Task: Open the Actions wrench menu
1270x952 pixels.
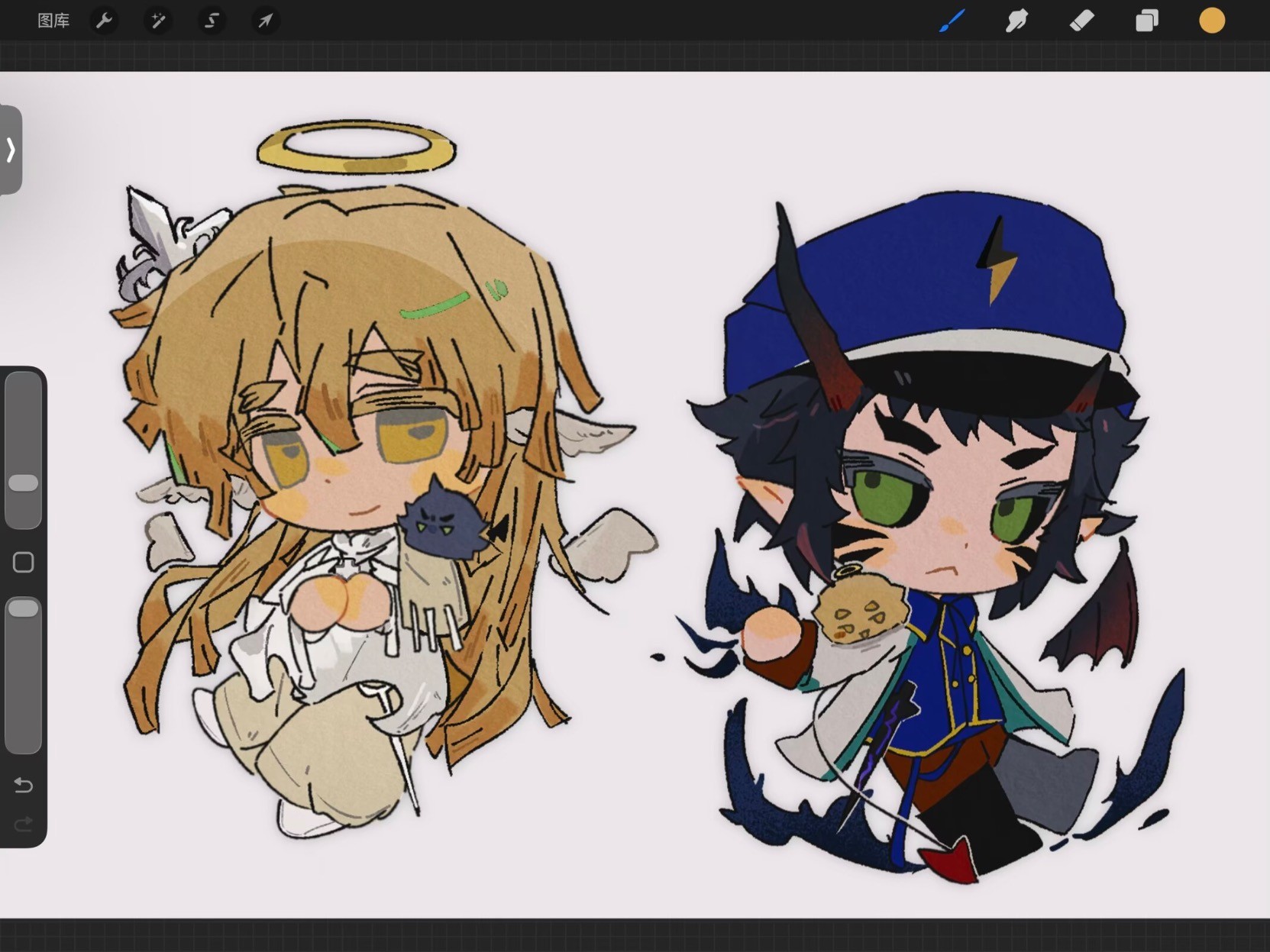Action: [105, 21]
